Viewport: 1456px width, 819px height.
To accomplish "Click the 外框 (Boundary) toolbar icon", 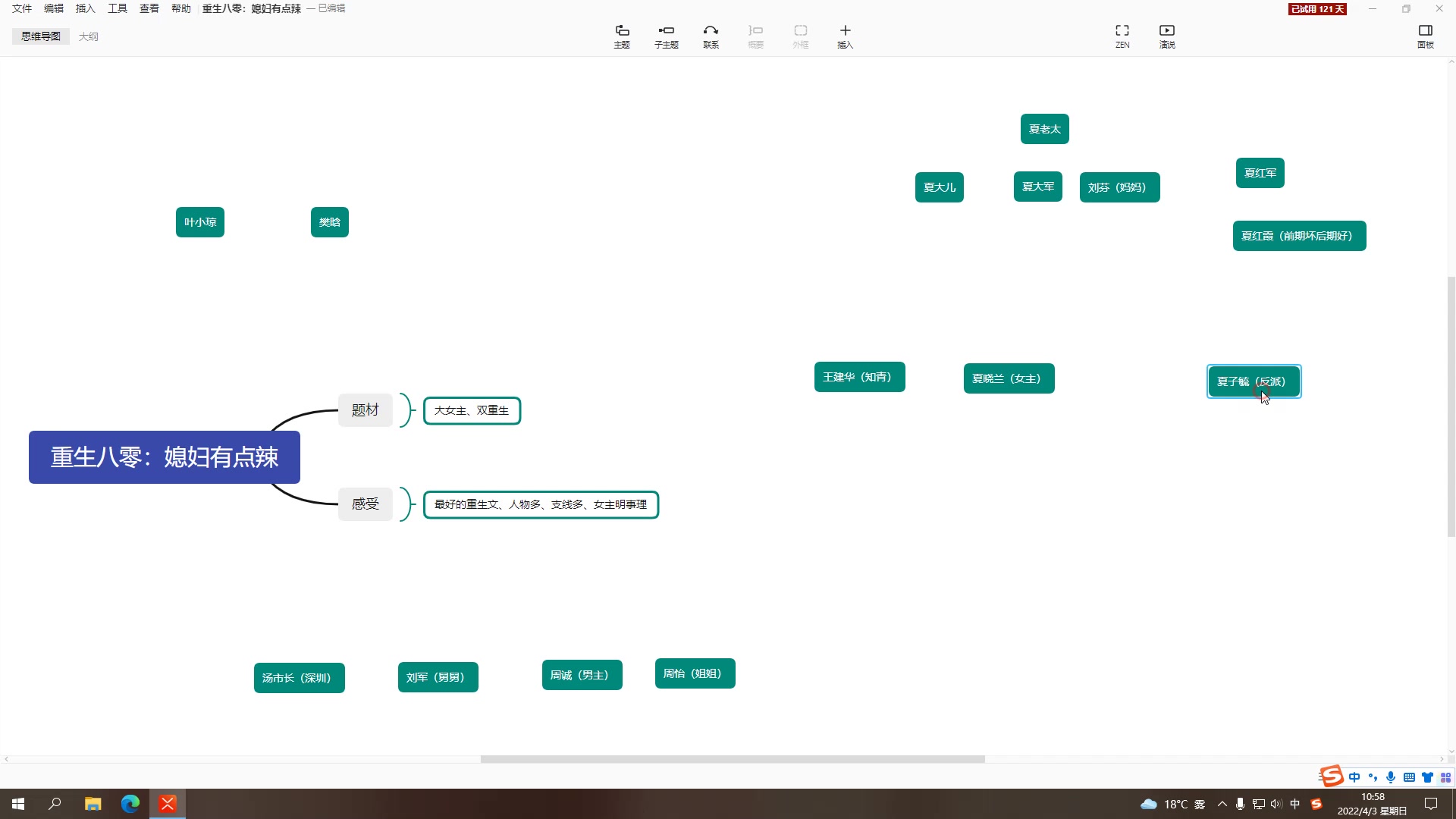I will click(801, 36).
